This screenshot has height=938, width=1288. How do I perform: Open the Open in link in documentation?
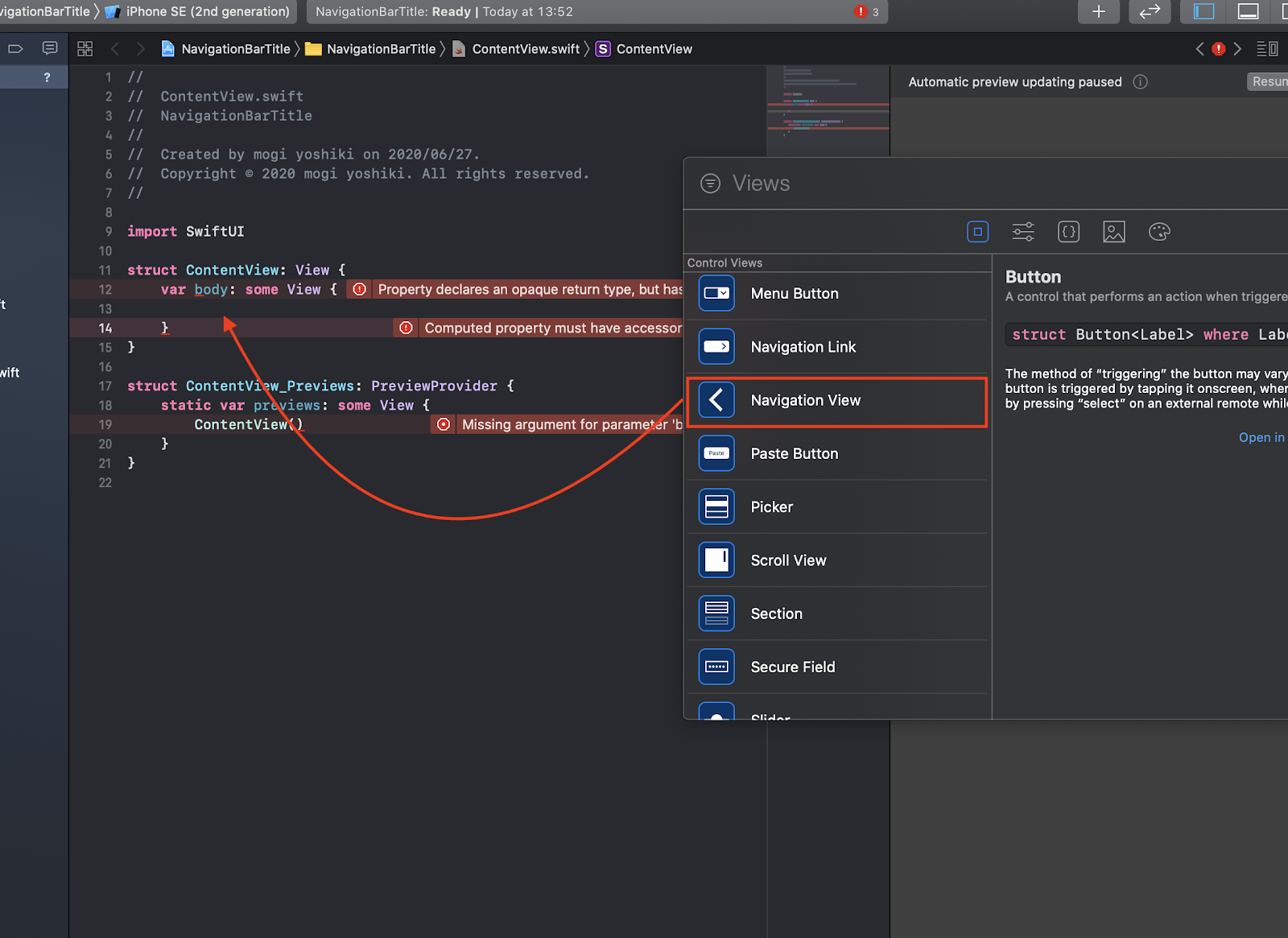(1261, 437)
